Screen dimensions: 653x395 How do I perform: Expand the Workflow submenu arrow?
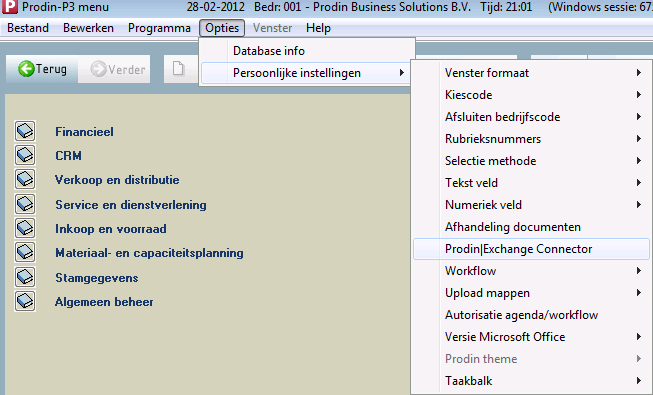click(638, 271)
